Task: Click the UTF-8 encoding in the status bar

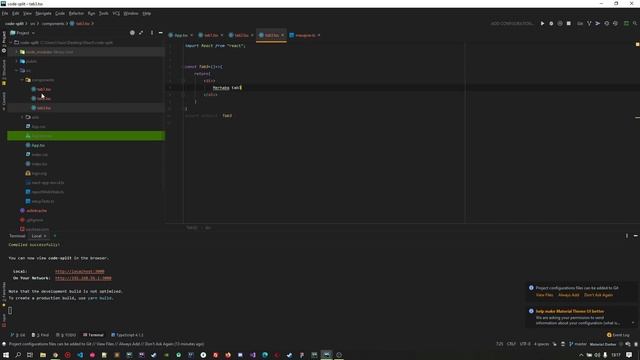Action: [525, 344]
